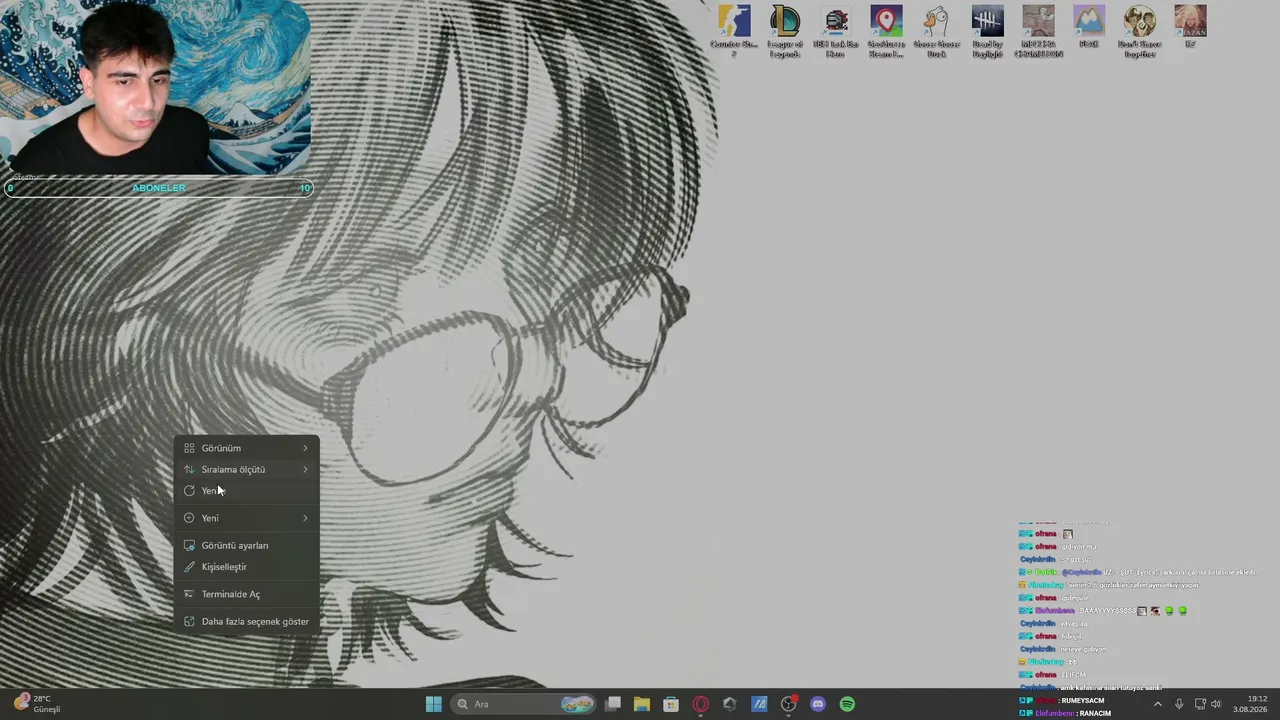The height and width of the screenshot is (720, 1280).
Task: Select Kişiselleştir in the context menu
Action: click(246, 567)
